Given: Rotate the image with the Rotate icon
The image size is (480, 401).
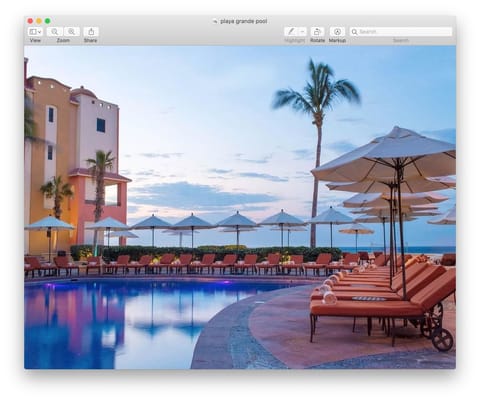Looking at the screenshot, I should 317,32.
